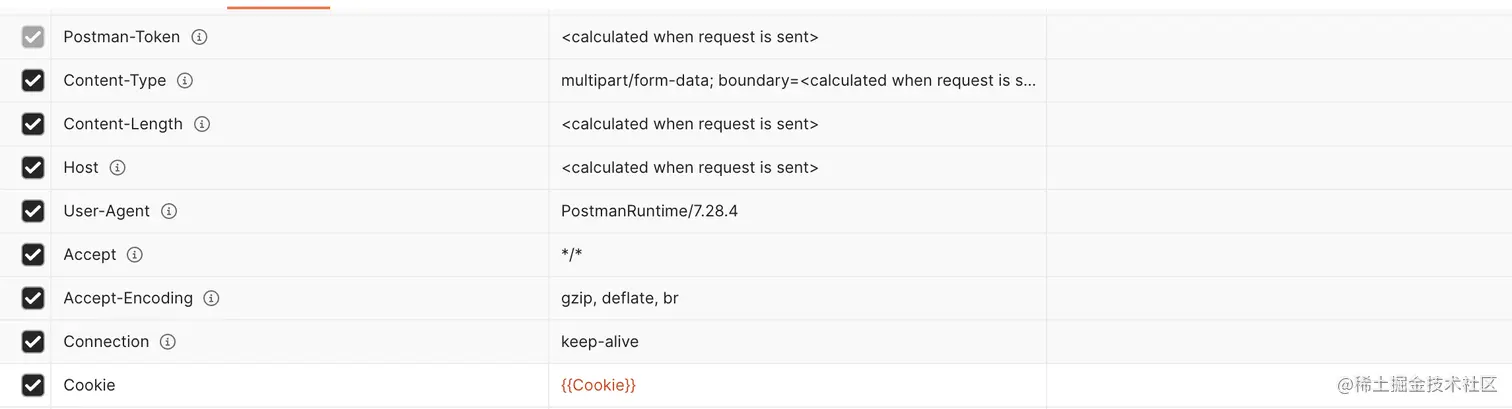
Task: Click info icon next to Postman-Token
Action: pos(199,37)
